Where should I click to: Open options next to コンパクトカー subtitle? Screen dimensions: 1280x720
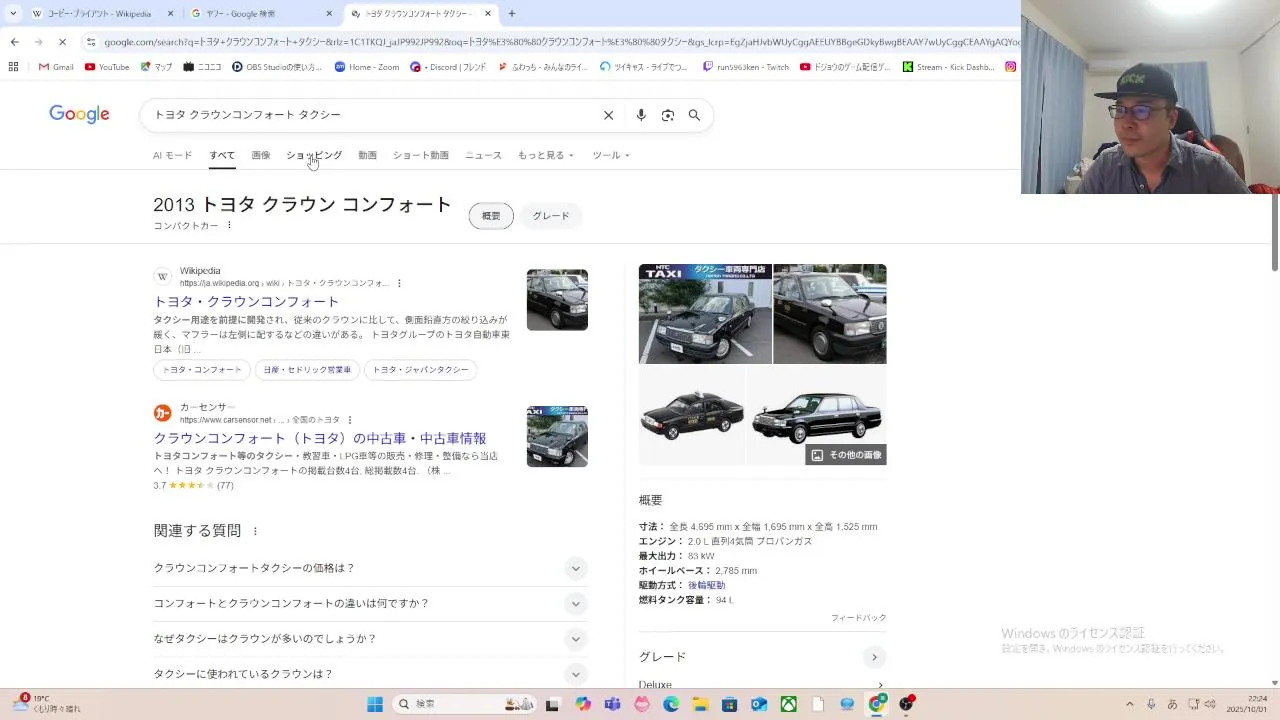click(229, 225)
